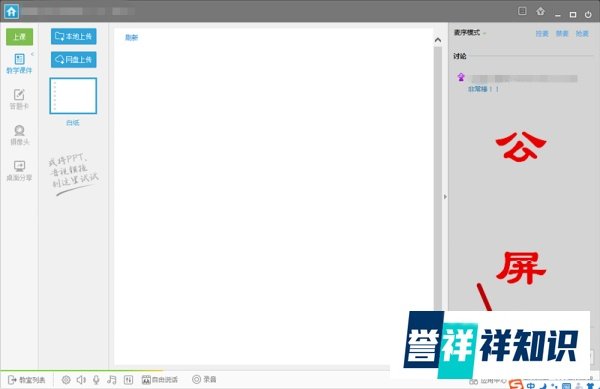Click the square panel icon in title bar
Image resolution: width=600 pixels, height=389 pixels.
522,11
